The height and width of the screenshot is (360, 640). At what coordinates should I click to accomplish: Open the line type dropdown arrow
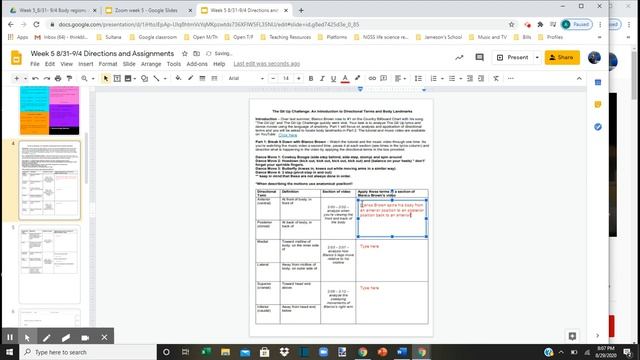(x=165, y=78)
